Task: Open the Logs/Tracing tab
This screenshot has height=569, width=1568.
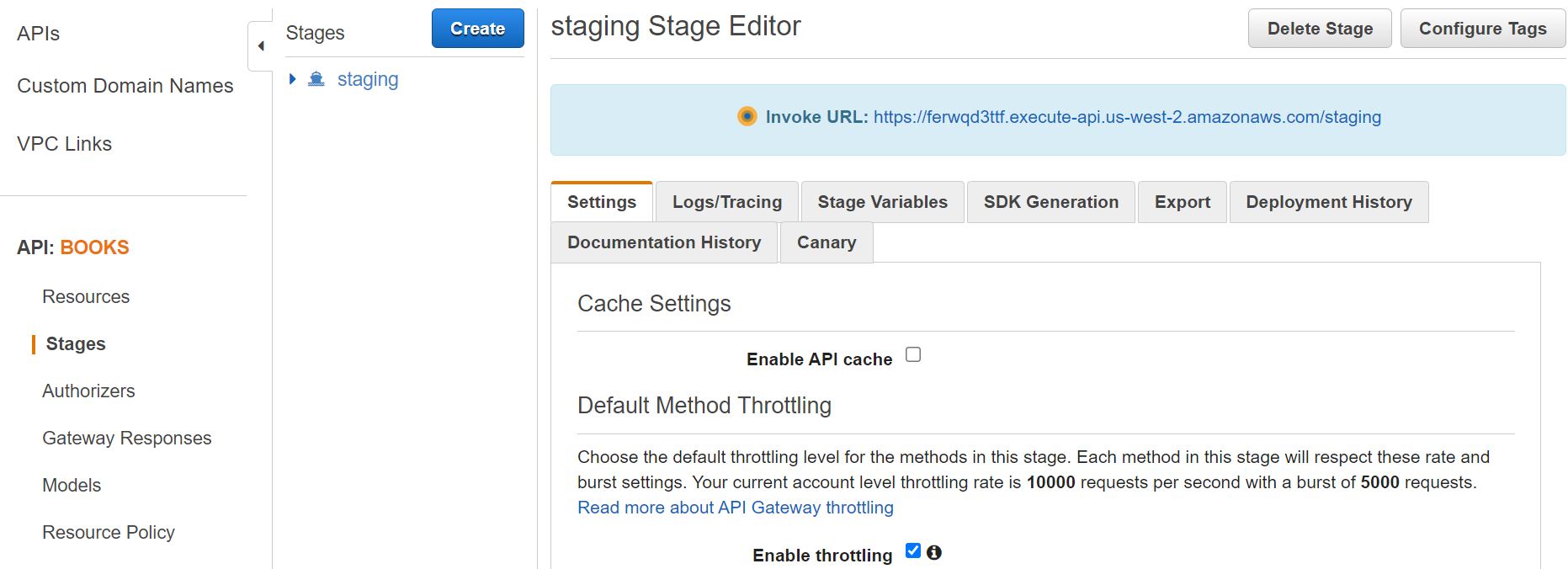Action: pyautogui.click(x=726, y=202)
